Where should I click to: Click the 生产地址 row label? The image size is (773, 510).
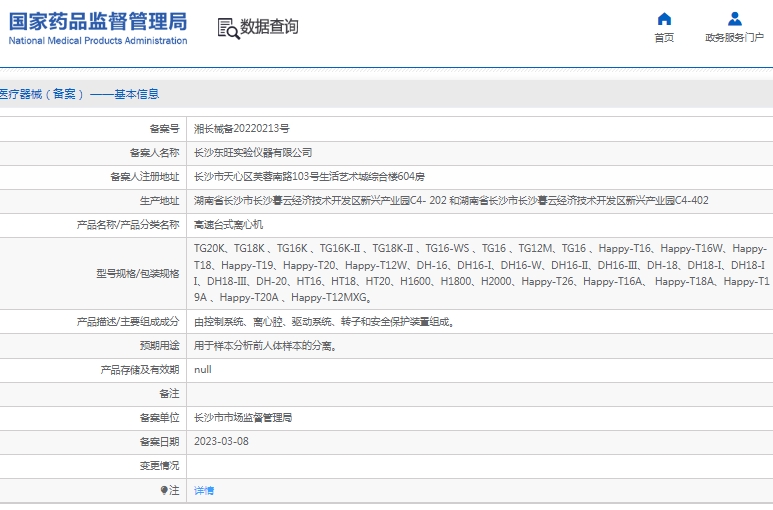(x=160, y=201)
